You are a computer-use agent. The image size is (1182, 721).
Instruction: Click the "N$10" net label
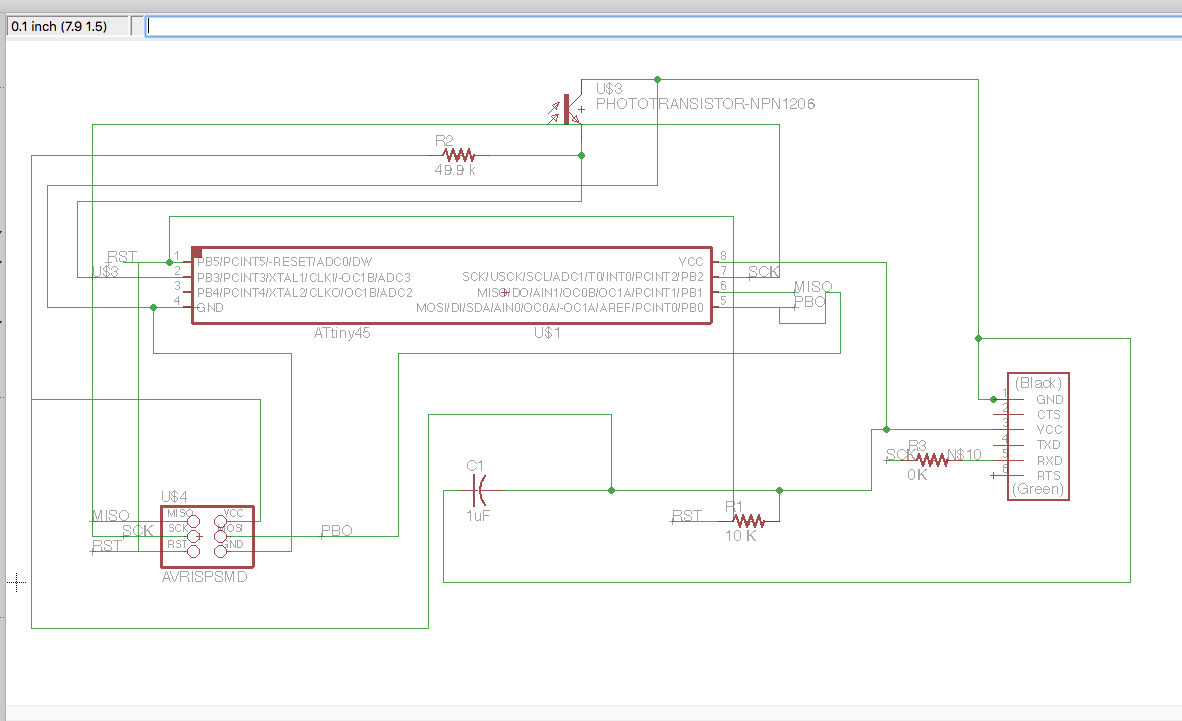point(964,454)
